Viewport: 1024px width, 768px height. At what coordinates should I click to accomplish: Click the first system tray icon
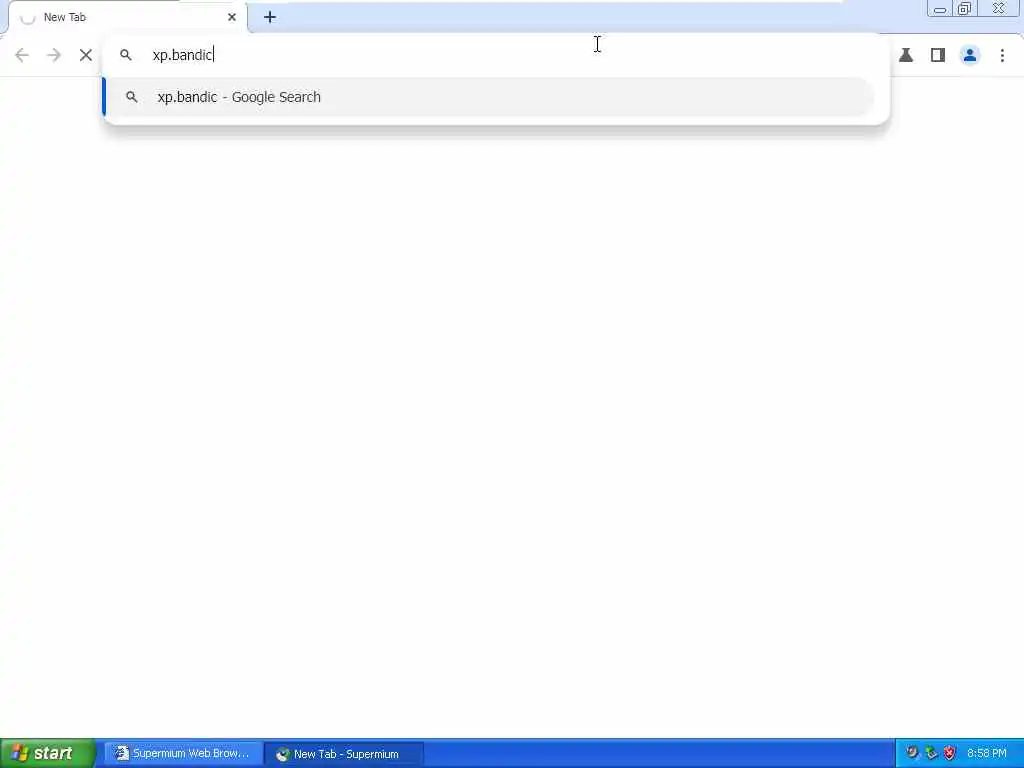click(x=912, y=753)
